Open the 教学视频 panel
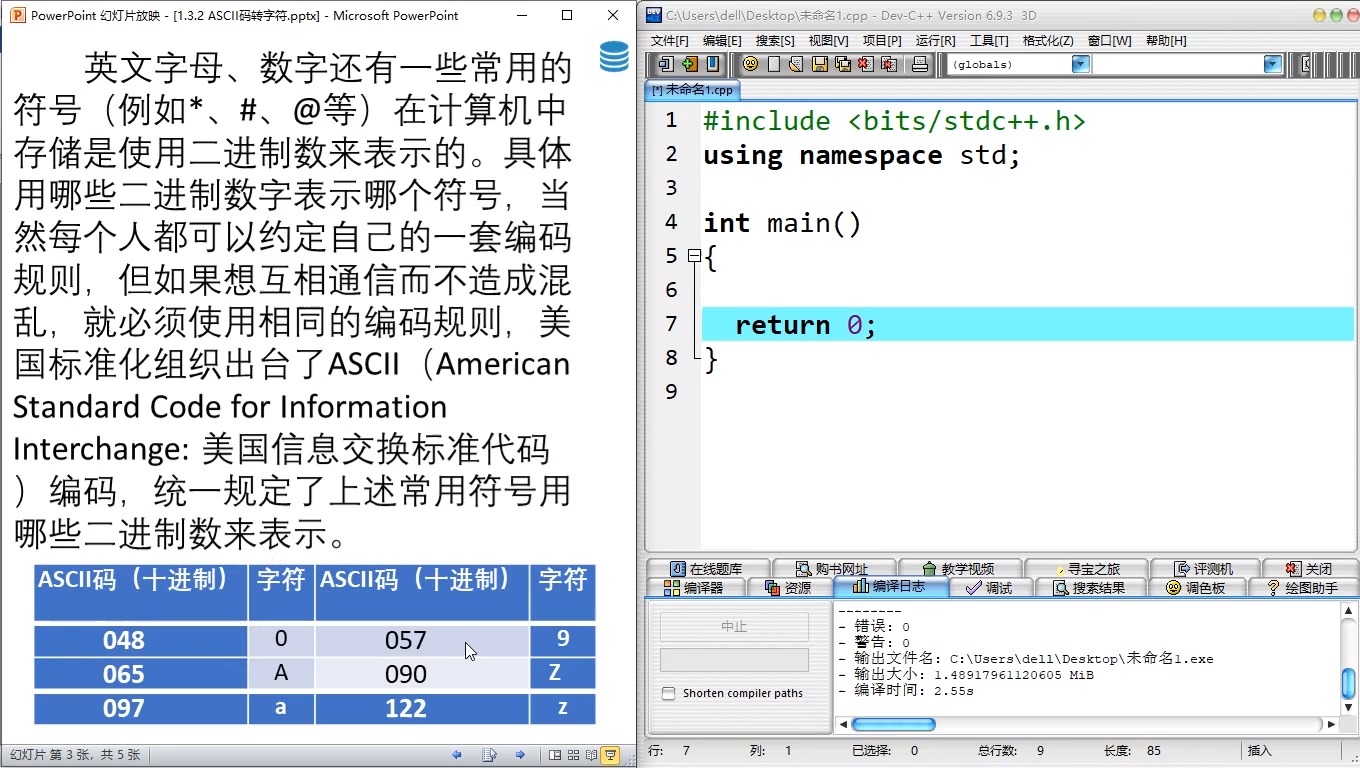1360x768 pixels. pos(961,567)
